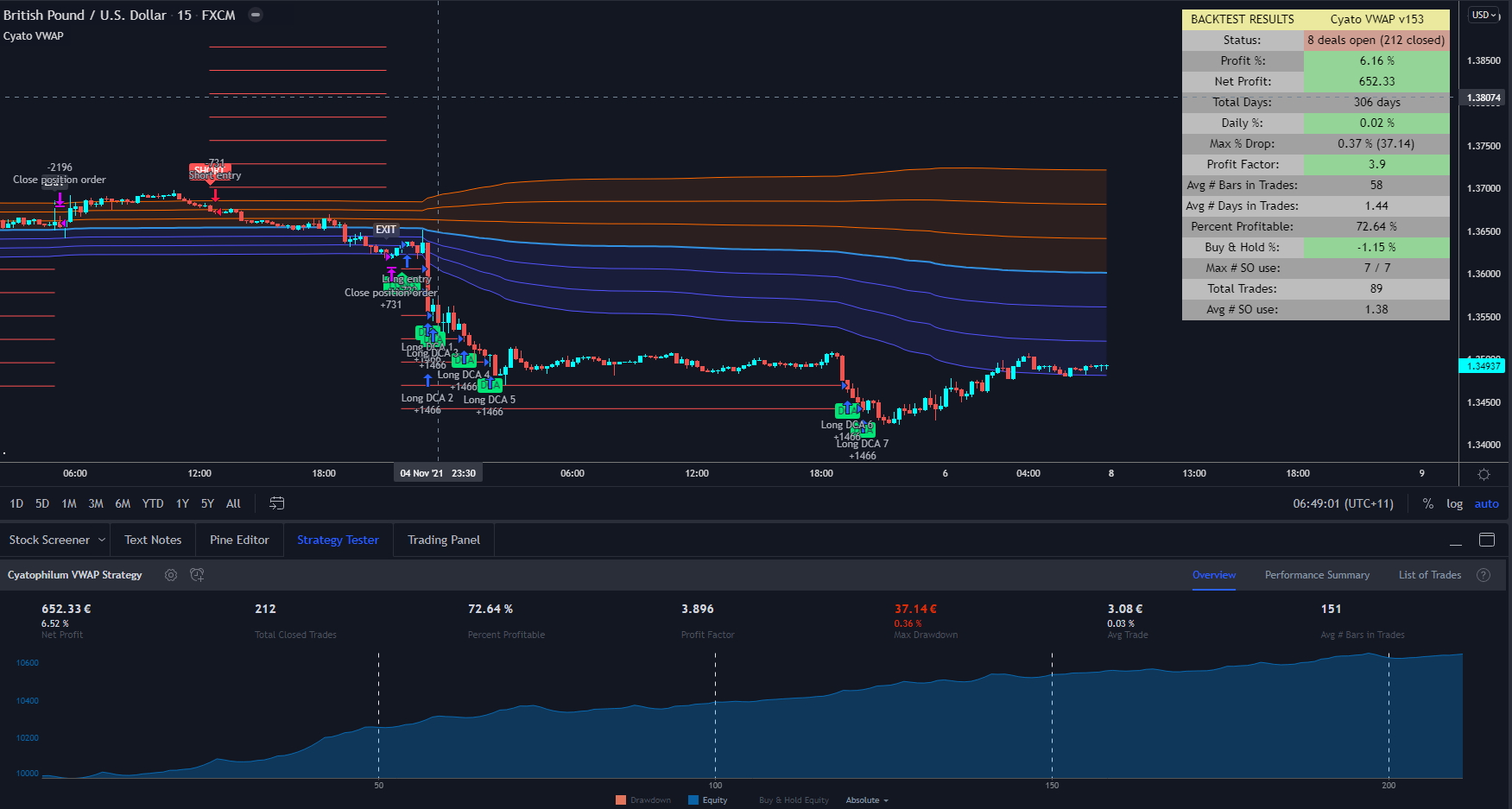1512x809 pixels.
Task: Switch to the Pine Editor tab
Action: tap(239, 540)
